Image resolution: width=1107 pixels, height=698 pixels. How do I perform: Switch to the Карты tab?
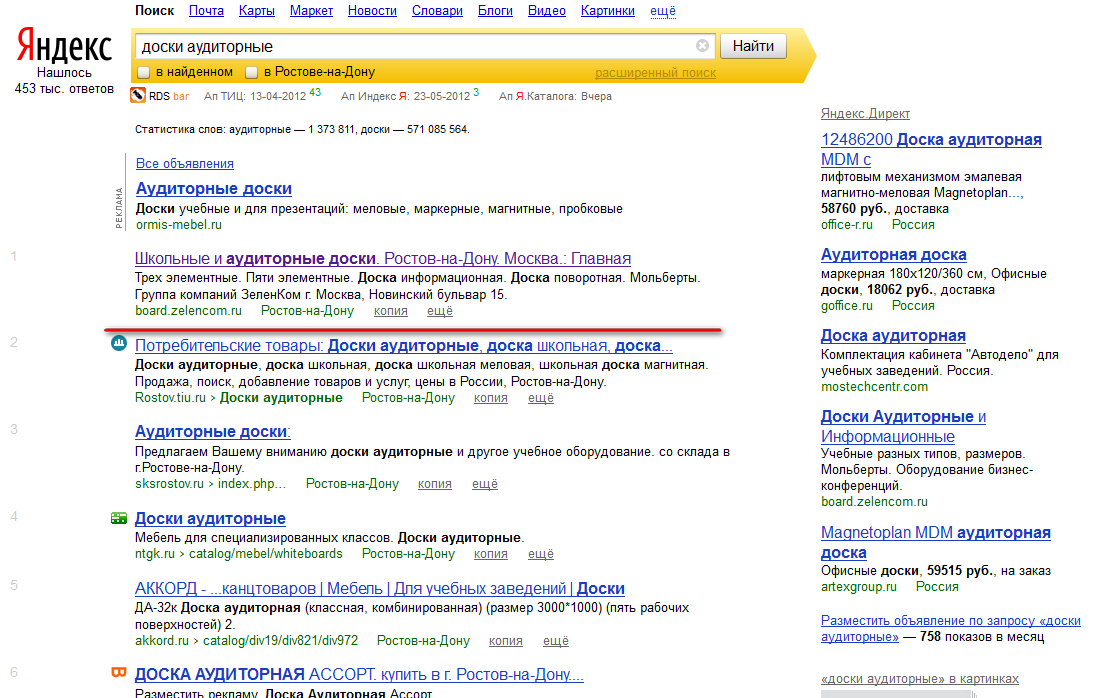[x=257, y=11]
